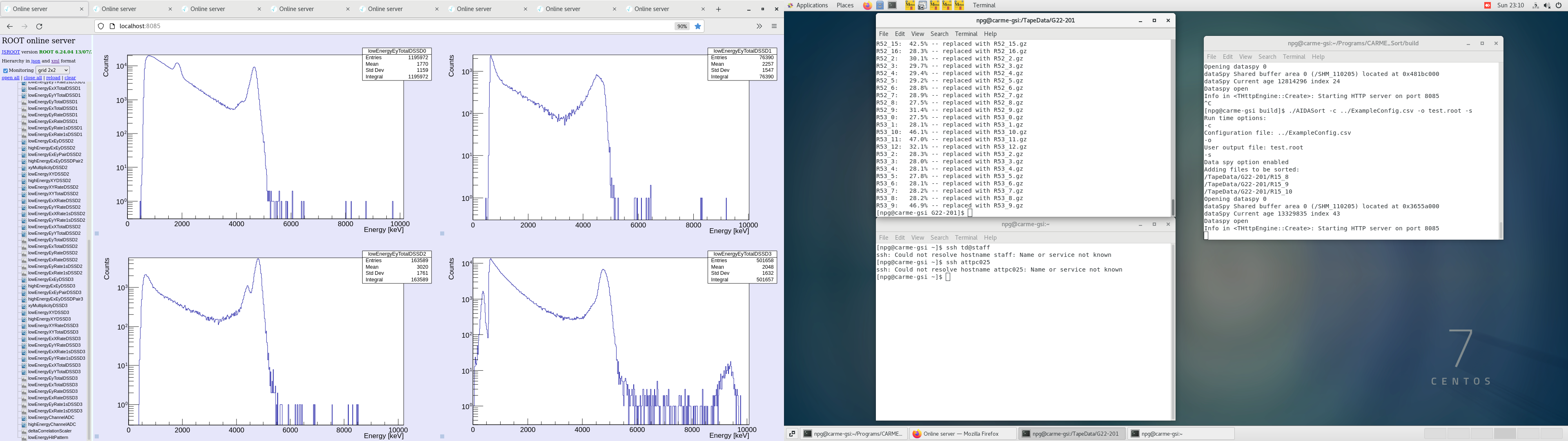
Task: Click the reload link in the ROOT panel
Action: point(53,78)
